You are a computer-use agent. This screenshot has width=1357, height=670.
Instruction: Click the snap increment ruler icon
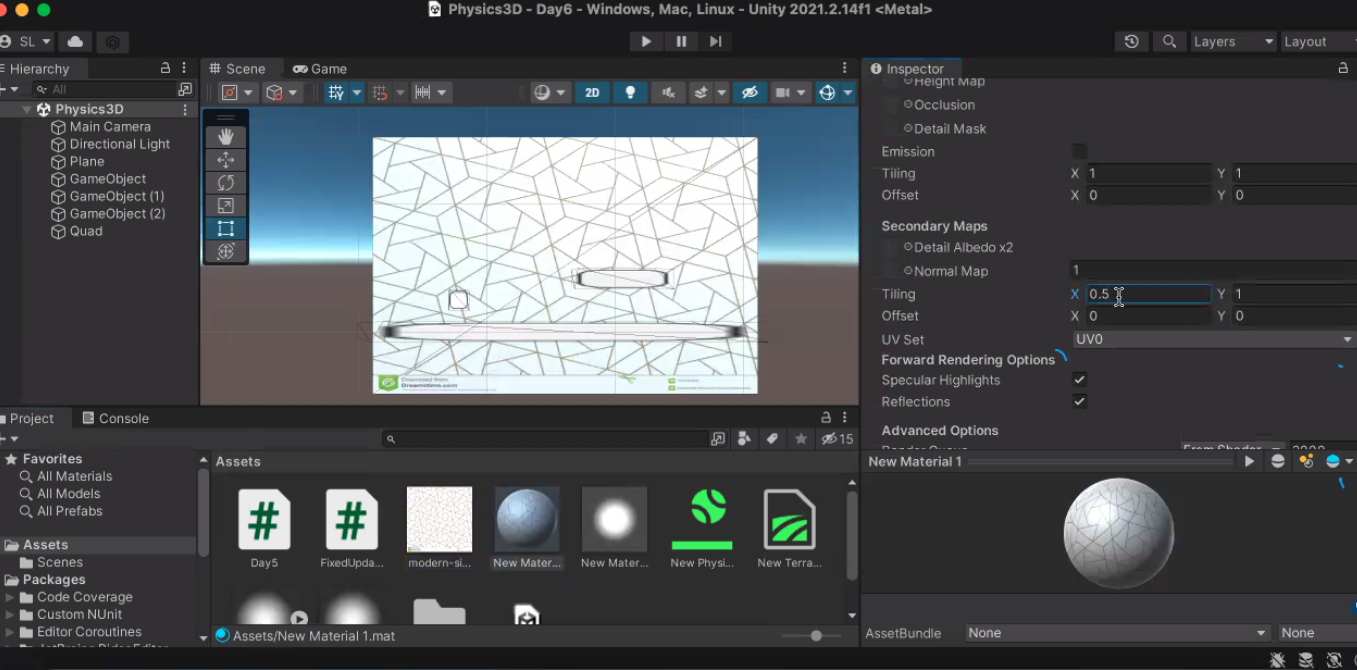coord(423,92)
